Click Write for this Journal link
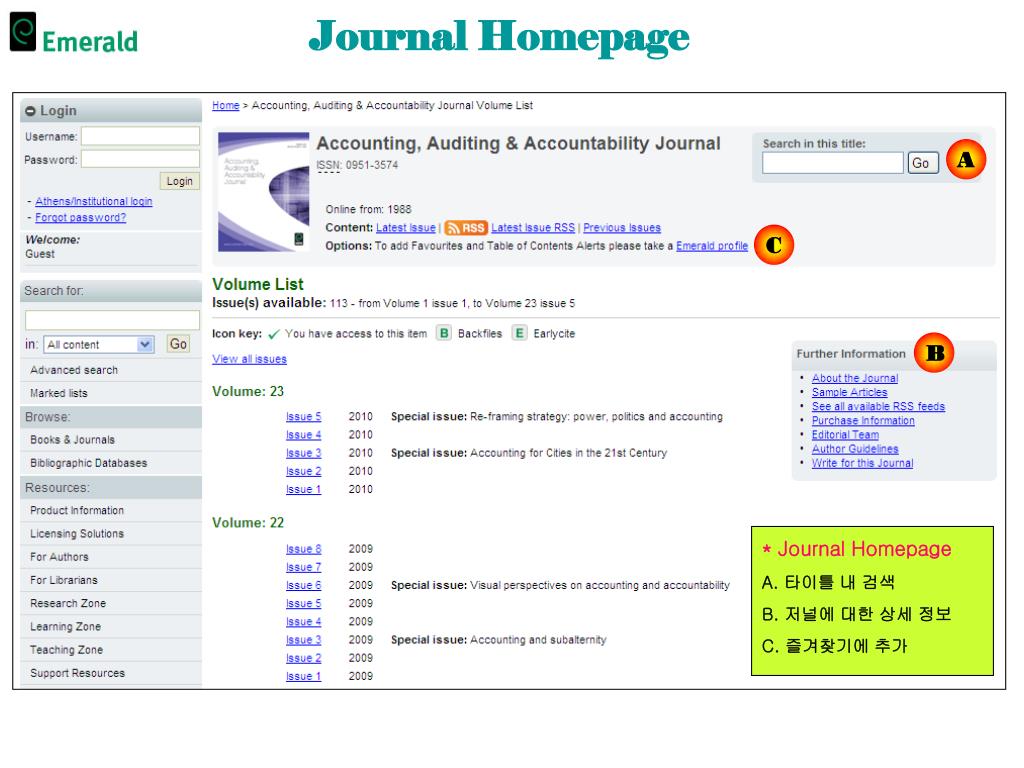The width and height of the screenshot is (1024, 768). point(863,463)
